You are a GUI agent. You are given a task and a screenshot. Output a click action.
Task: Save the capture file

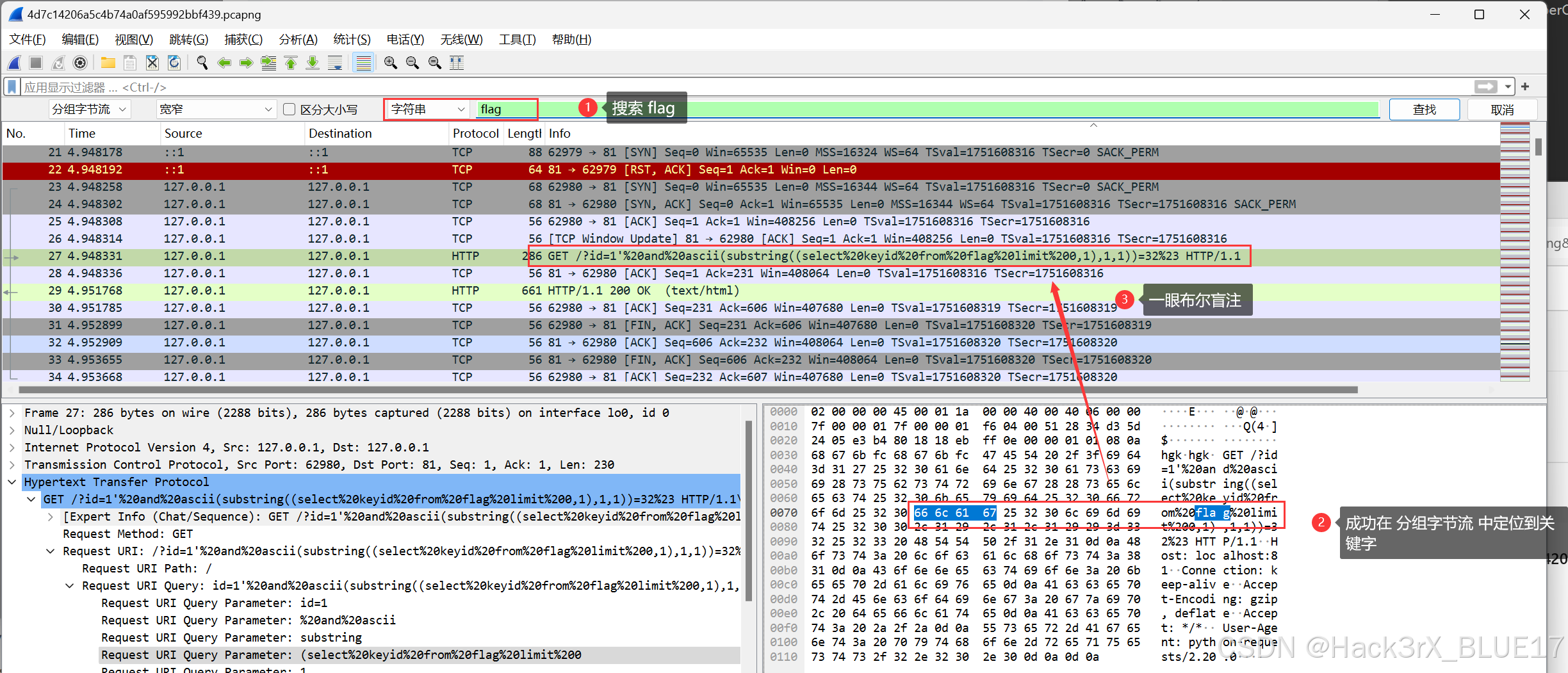(130, 63)
